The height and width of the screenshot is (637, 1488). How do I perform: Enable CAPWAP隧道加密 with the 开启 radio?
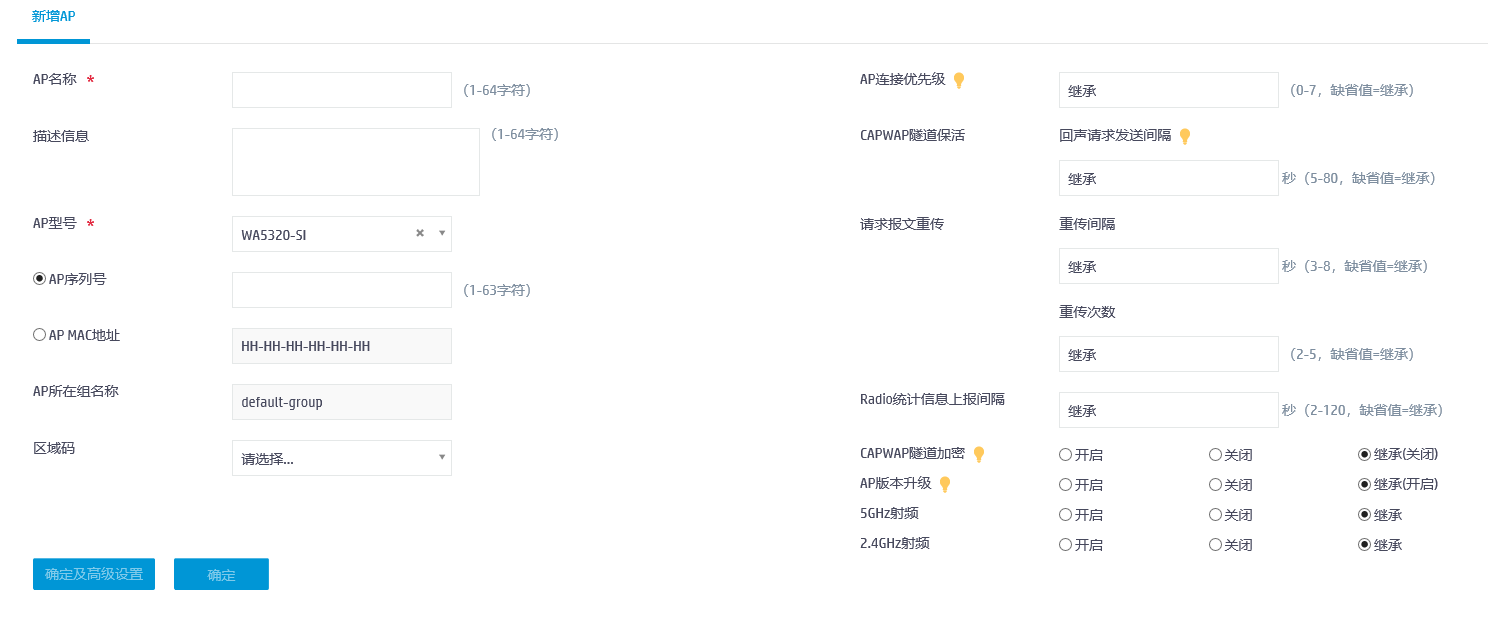[1066, 455]
